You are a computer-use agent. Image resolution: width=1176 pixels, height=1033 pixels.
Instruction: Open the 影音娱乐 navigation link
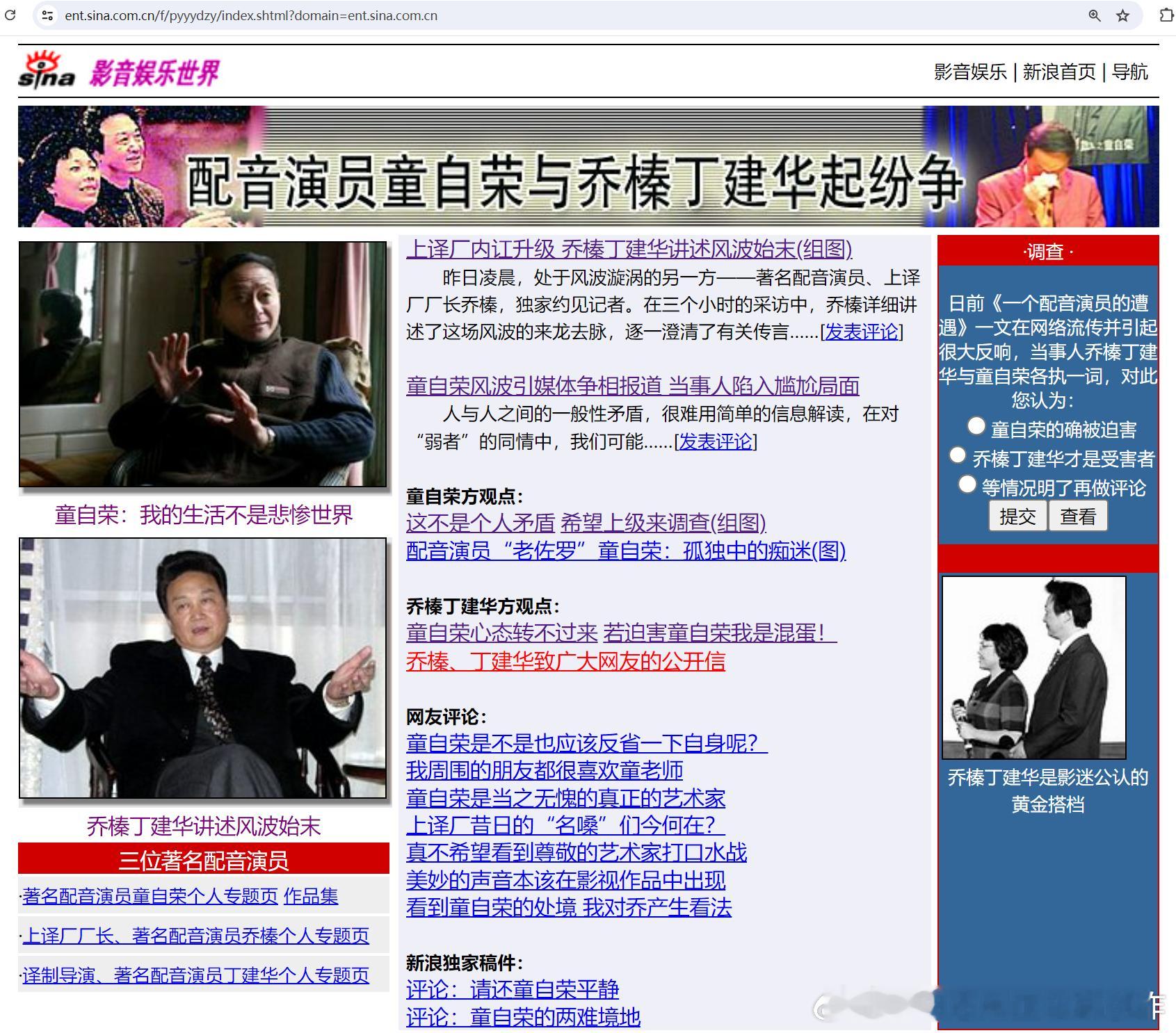coord(970,72)
